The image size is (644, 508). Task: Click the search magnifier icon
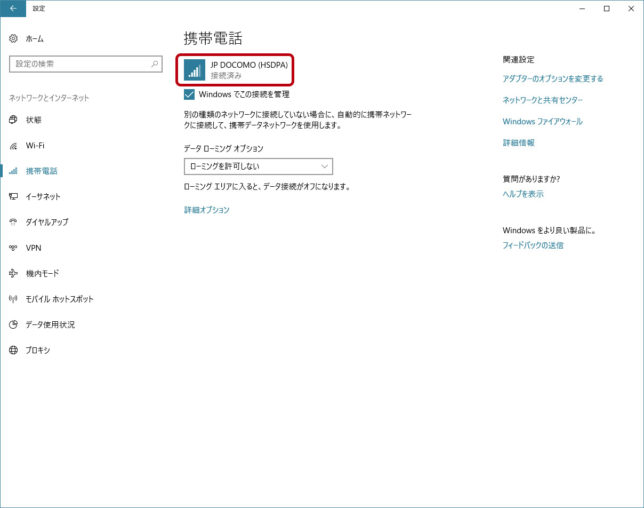tap(154, 64)
